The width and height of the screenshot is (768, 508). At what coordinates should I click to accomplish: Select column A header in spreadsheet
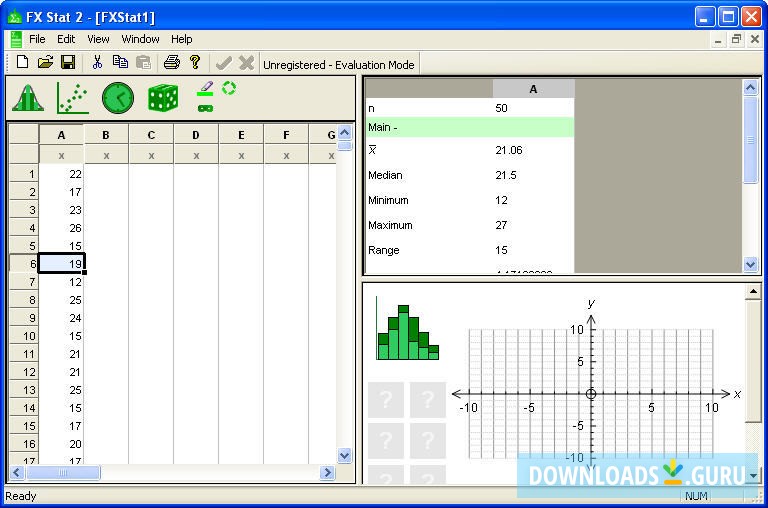(61, 135)
